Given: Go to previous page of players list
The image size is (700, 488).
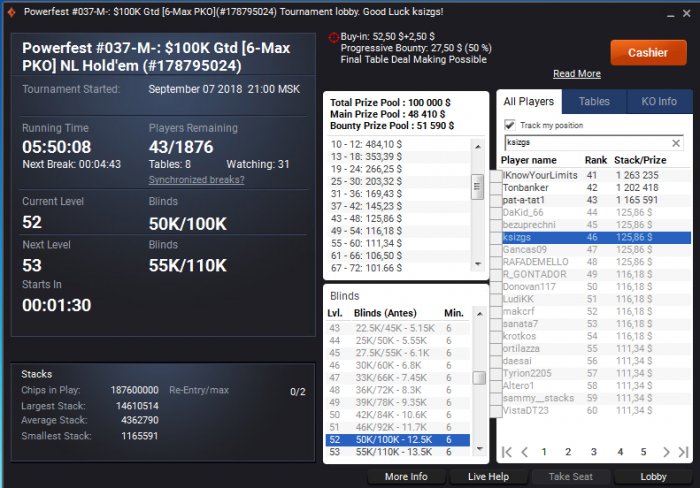Looking at the screenshot, I should tap(525, 452).
